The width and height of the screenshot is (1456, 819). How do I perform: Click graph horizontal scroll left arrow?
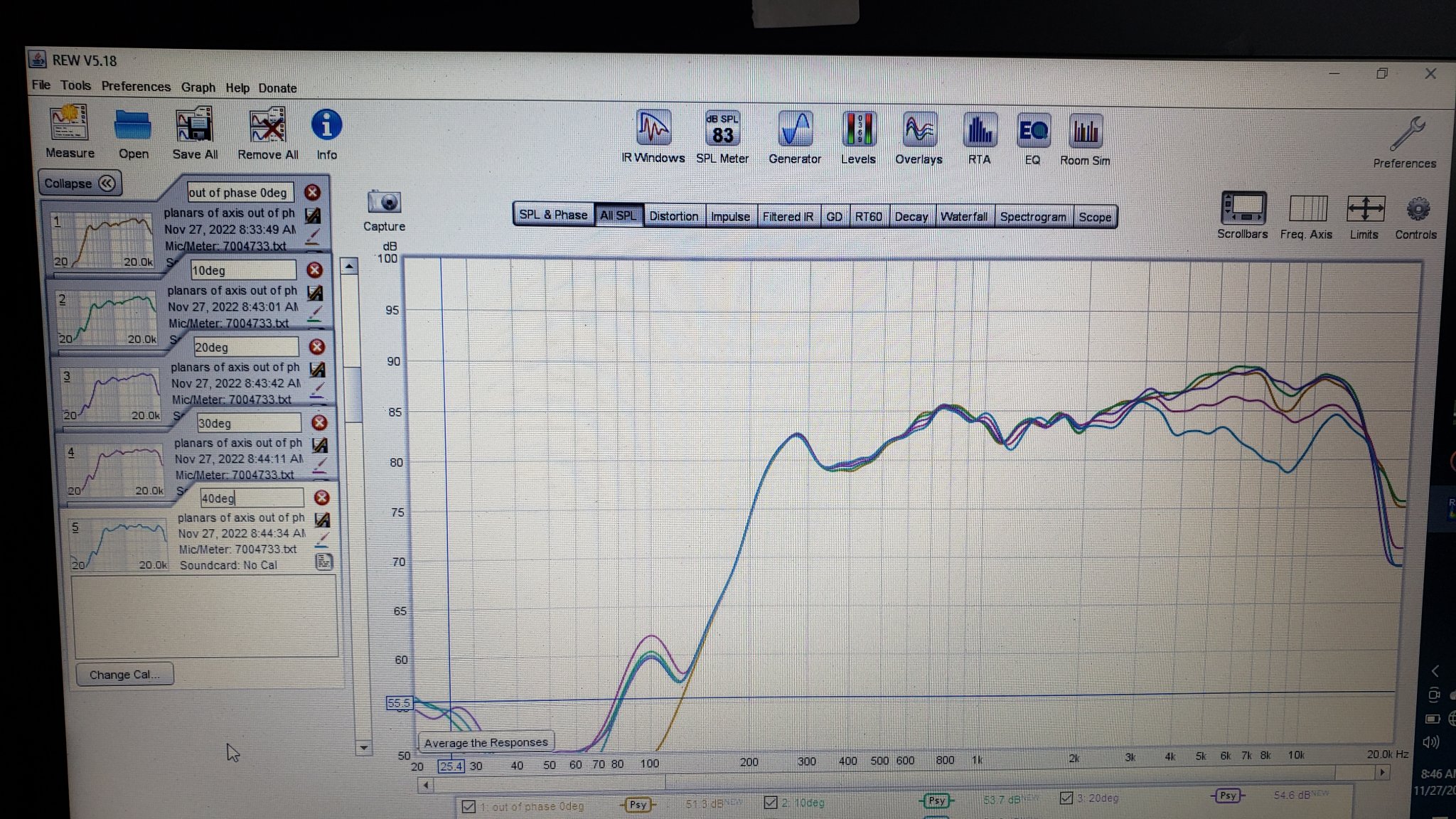[x=426, y=785]
